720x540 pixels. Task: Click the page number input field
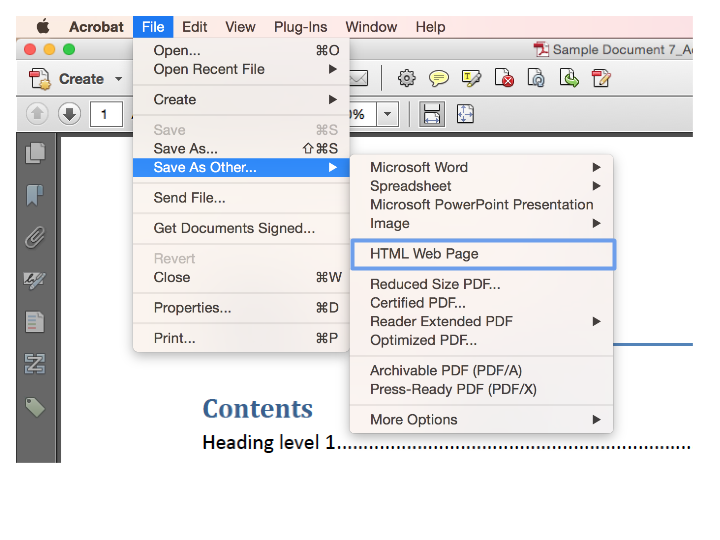(106, 114)
